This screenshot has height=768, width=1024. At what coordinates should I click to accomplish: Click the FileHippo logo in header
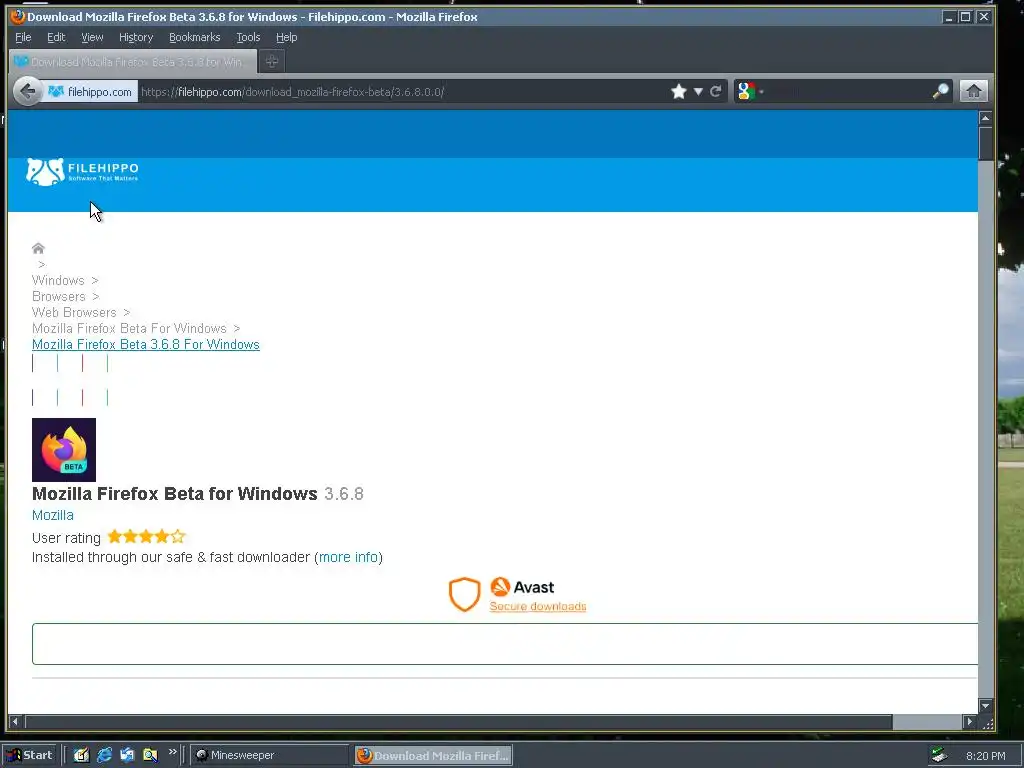(82, 172)
